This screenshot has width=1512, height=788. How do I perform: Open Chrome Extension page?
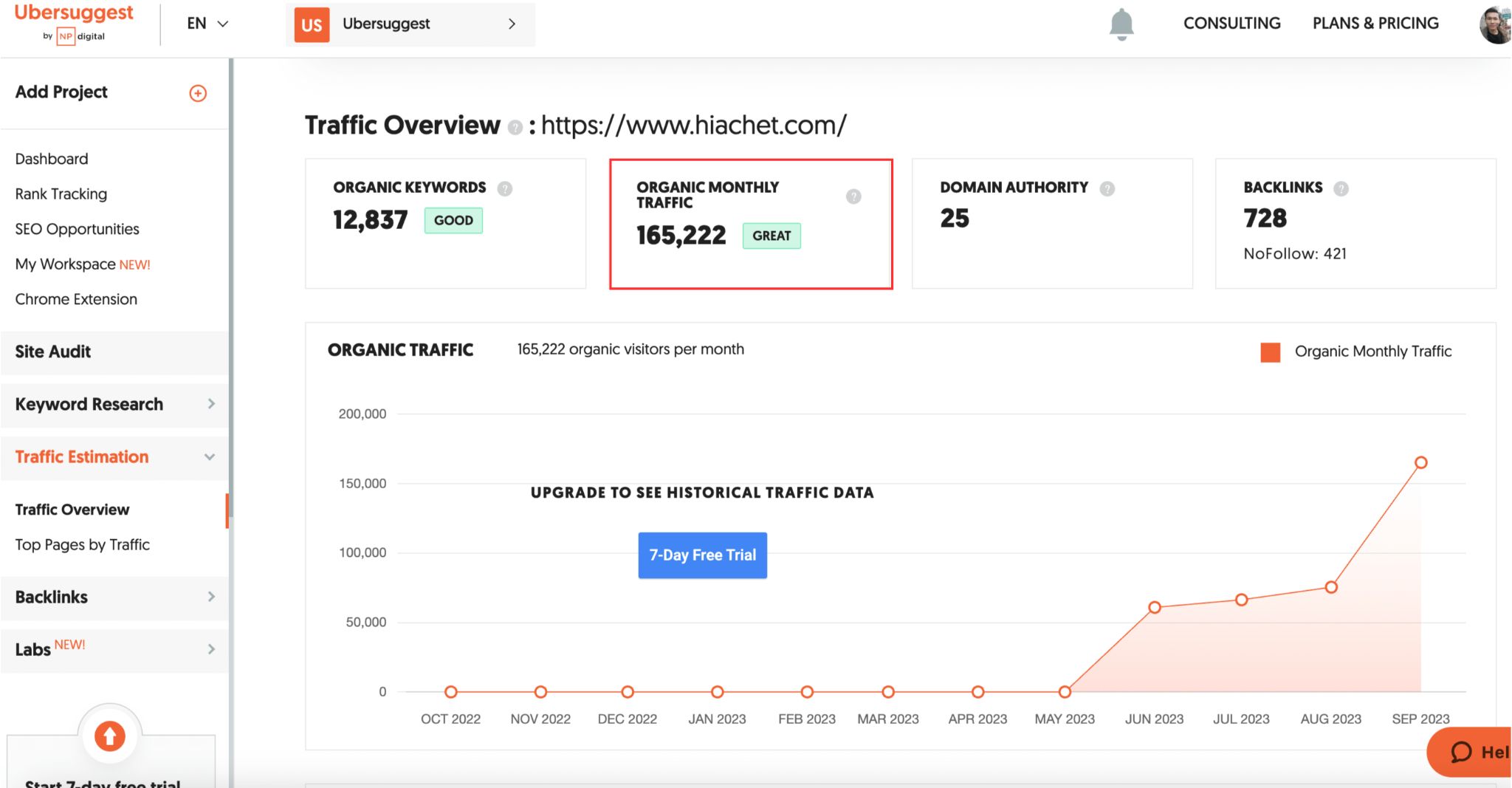[x=76, y=299]
